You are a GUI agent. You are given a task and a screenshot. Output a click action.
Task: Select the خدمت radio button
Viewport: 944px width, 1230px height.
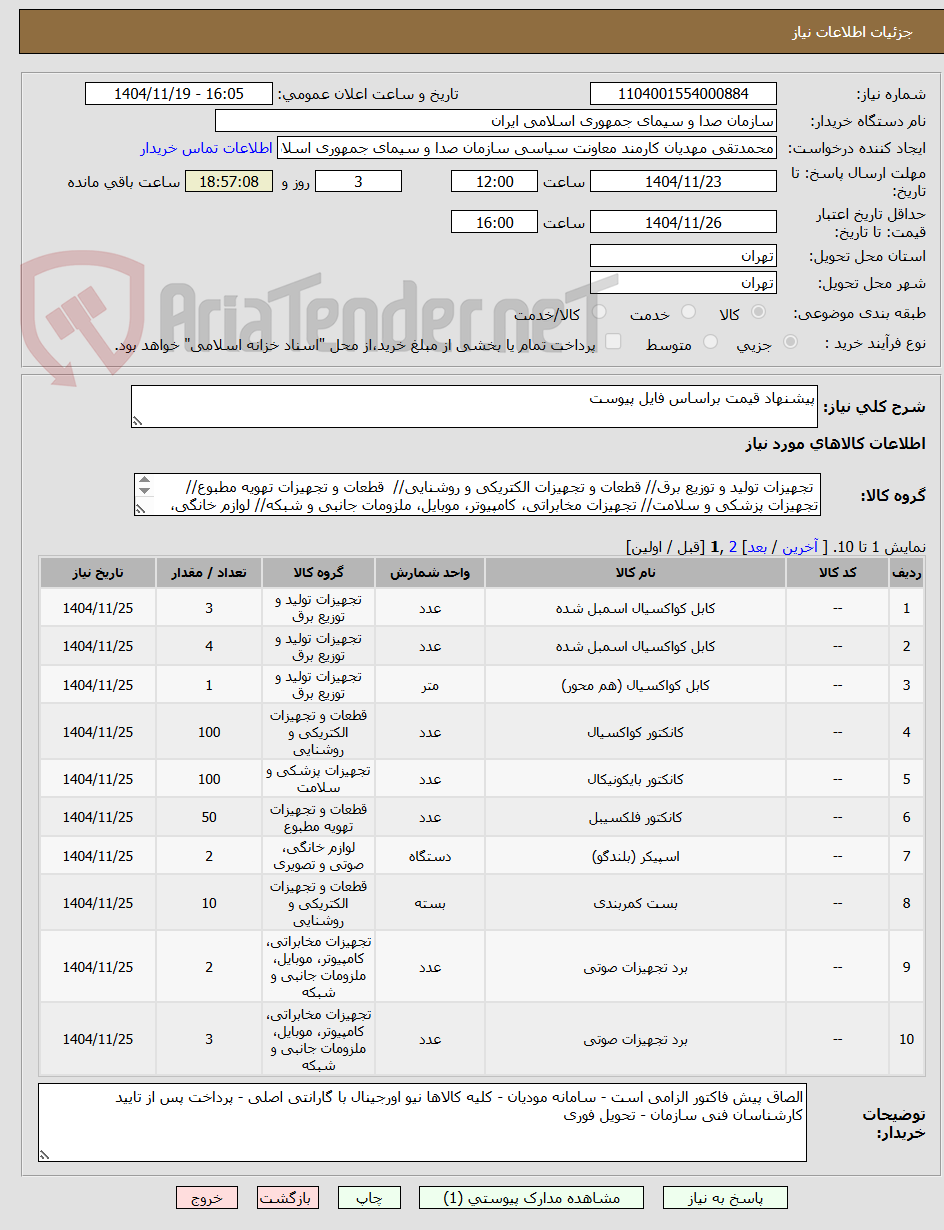[x=688, y=313]
